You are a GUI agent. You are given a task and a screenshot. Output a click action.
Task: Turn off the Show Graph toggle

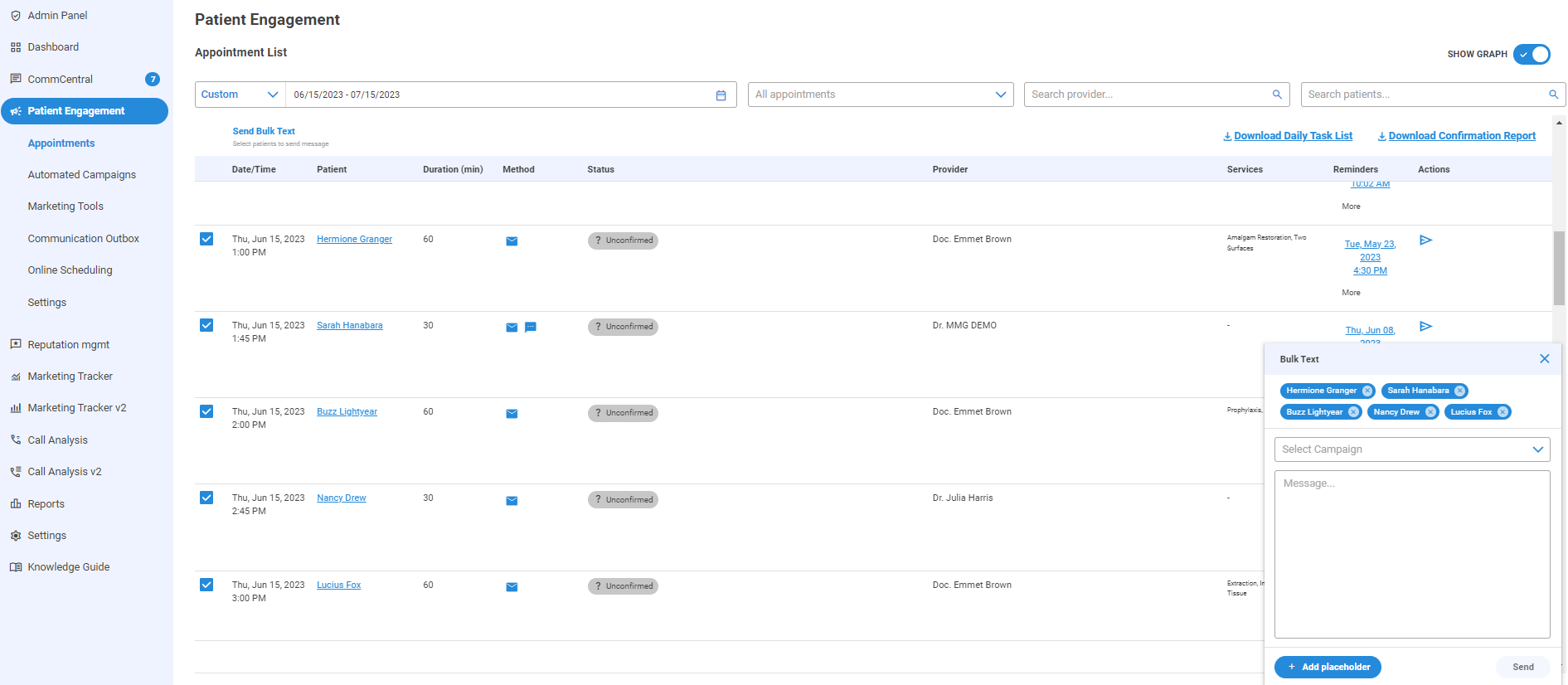(1532, 54)
